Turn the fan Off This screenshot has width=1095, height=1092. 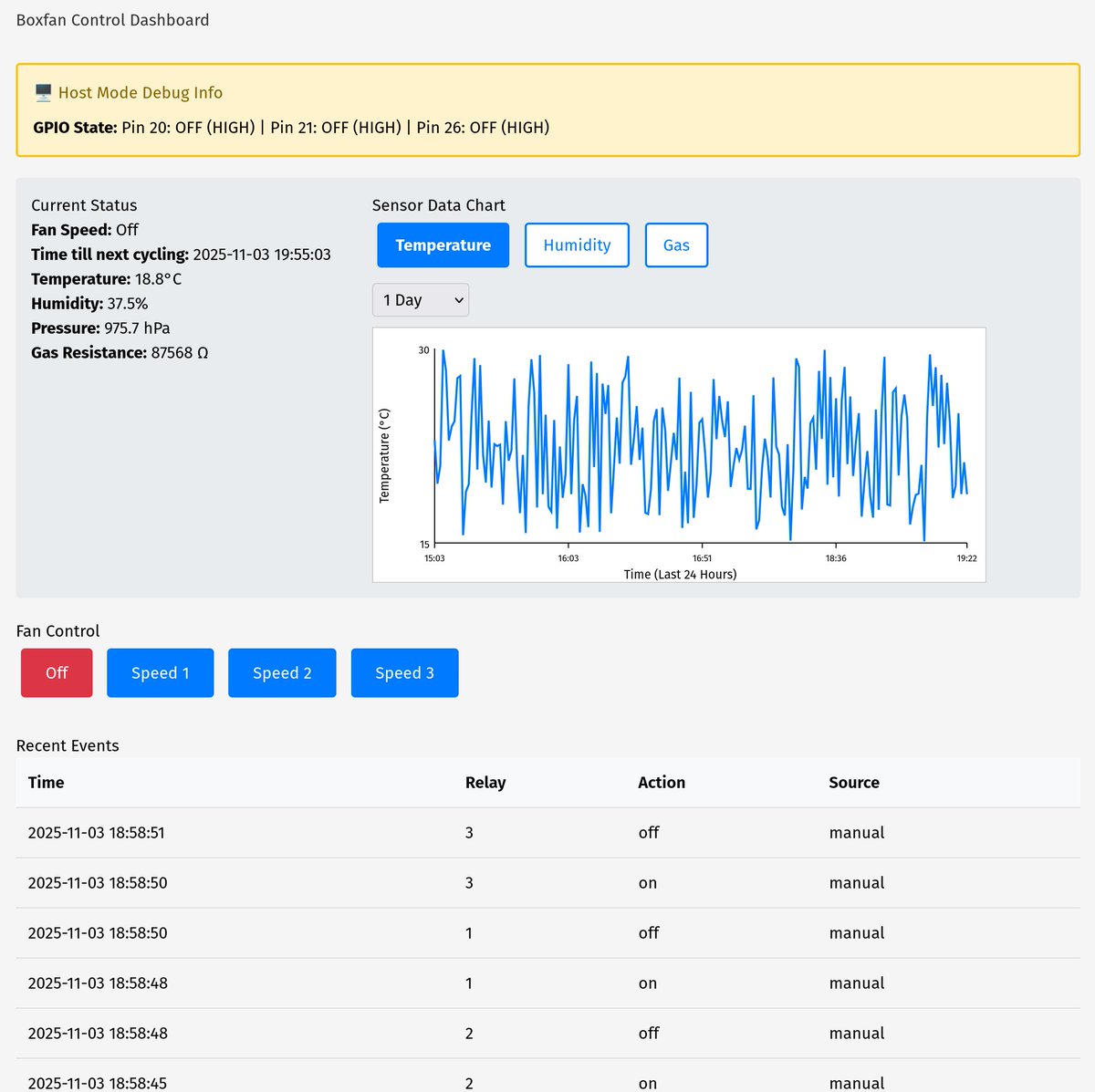coord(56,672)
